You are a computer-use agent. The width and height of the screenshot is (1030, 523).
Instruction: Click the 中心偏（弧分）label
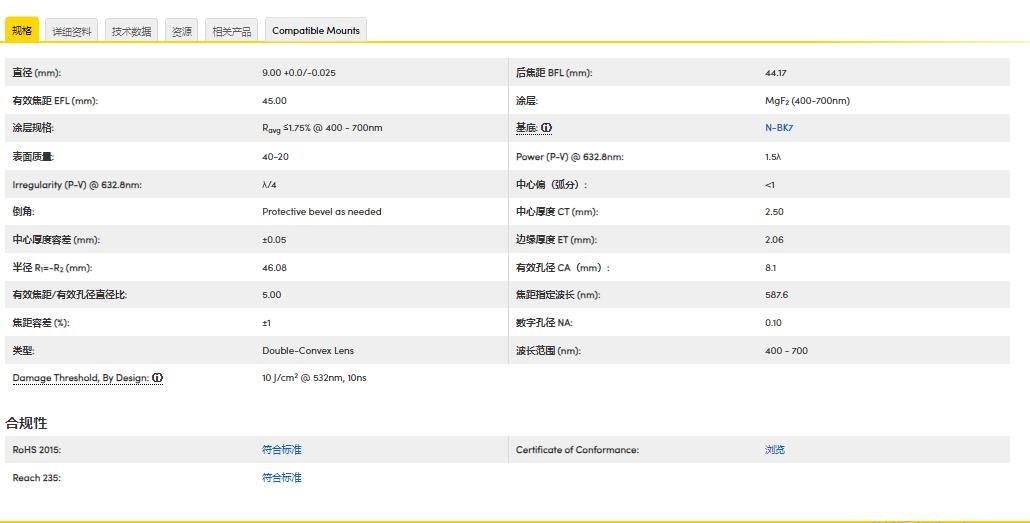(551, 185)
